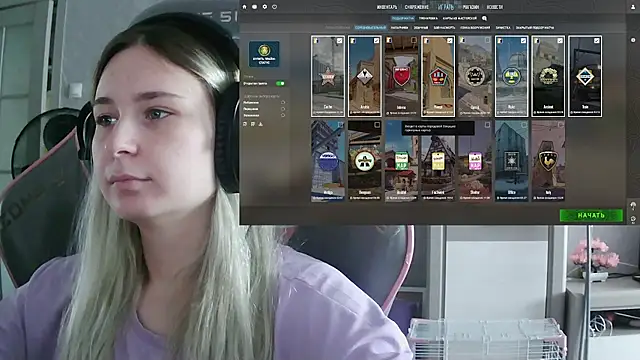Check the Dust II map checkbox
This screenshot has width=640, height=360.
point(487,40)
